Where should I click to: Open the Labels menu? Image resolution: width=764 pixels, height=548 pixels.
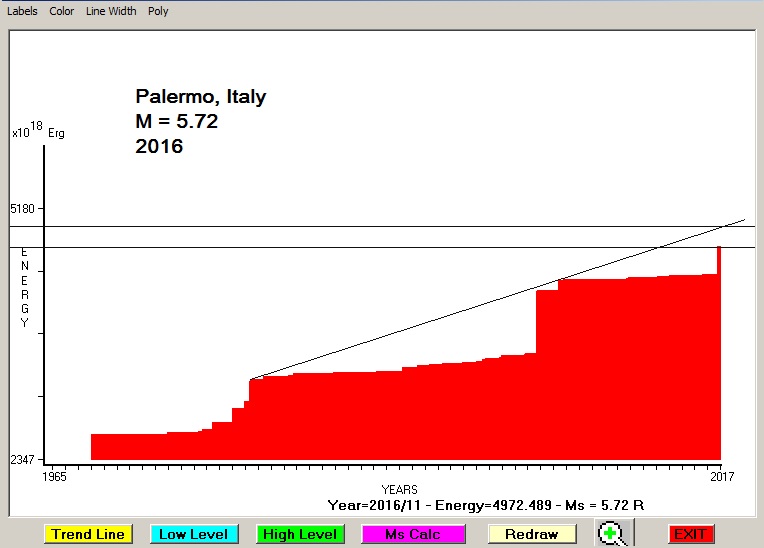tap(22, 12)
